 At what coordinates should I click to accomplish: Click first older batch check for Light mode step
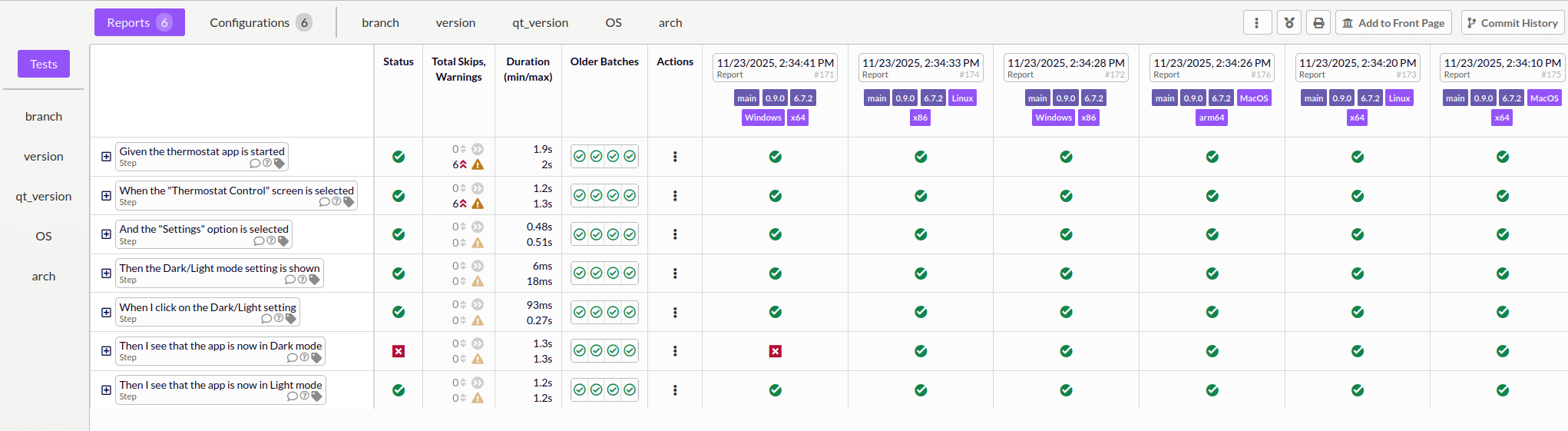pyautogui.click(x=580, y=390)
